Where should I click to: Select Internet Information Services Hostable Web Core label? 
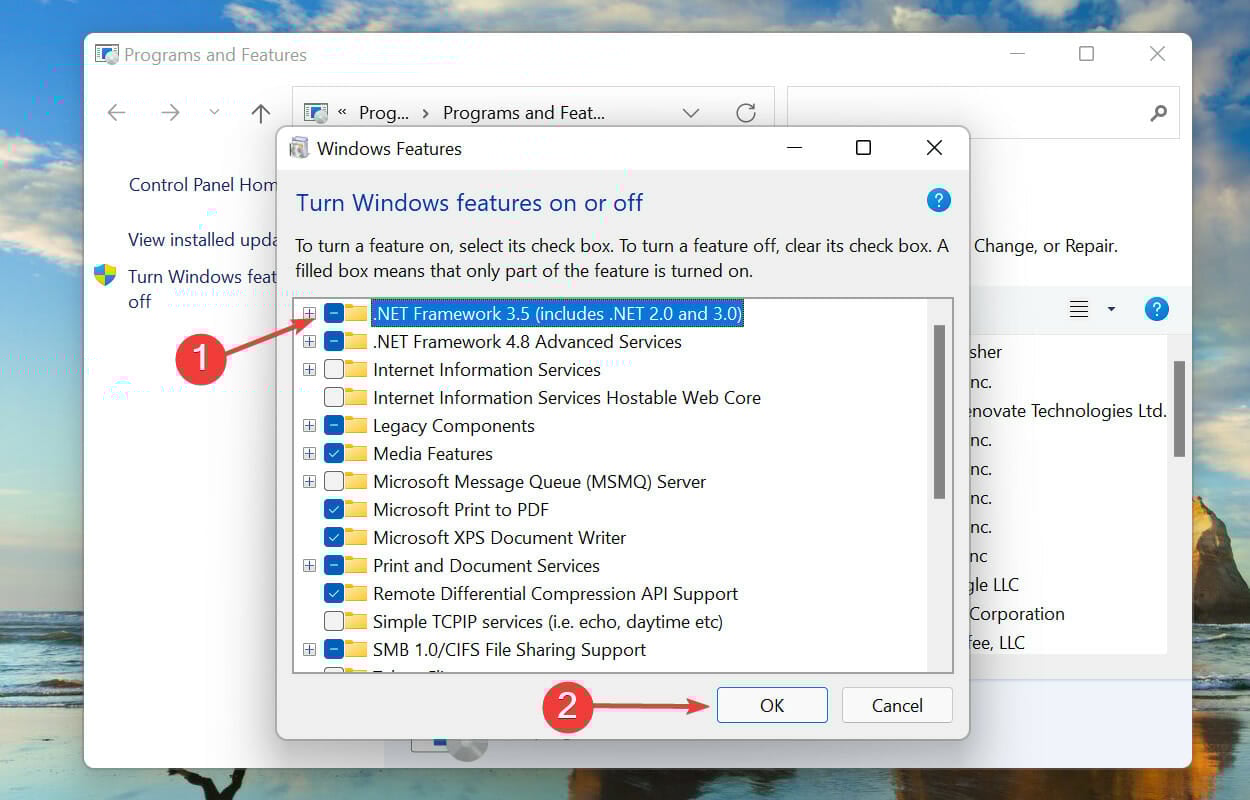click(567, 397)
